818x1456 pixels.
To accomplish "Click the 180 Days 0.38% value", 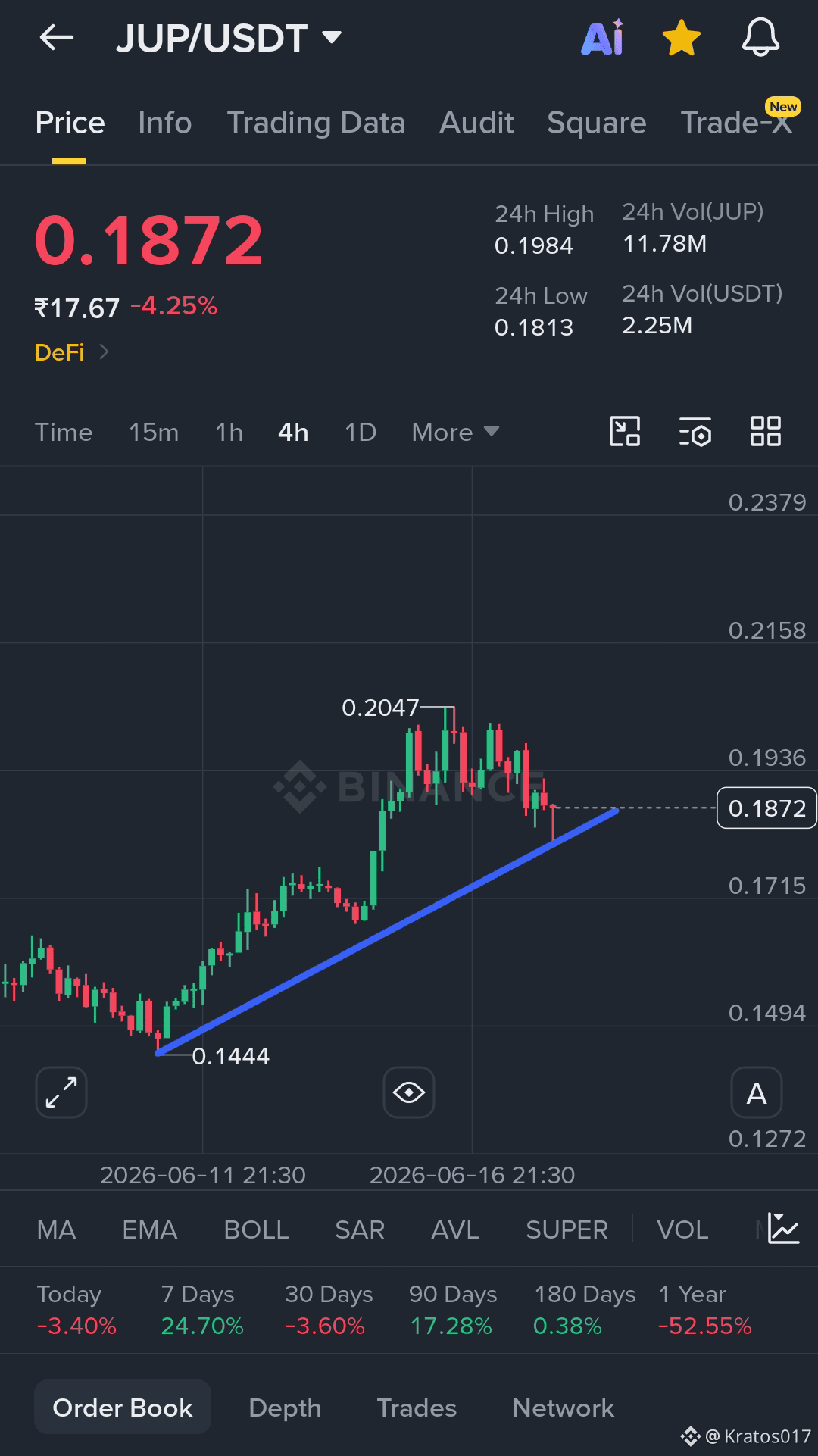I will [567, 1326].
